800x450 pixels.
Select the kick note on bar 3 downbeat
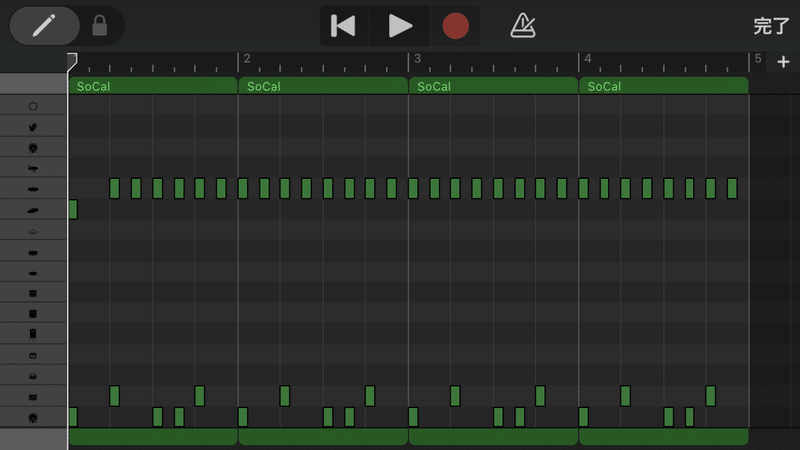pyautogui.click(x=413, y=417)
